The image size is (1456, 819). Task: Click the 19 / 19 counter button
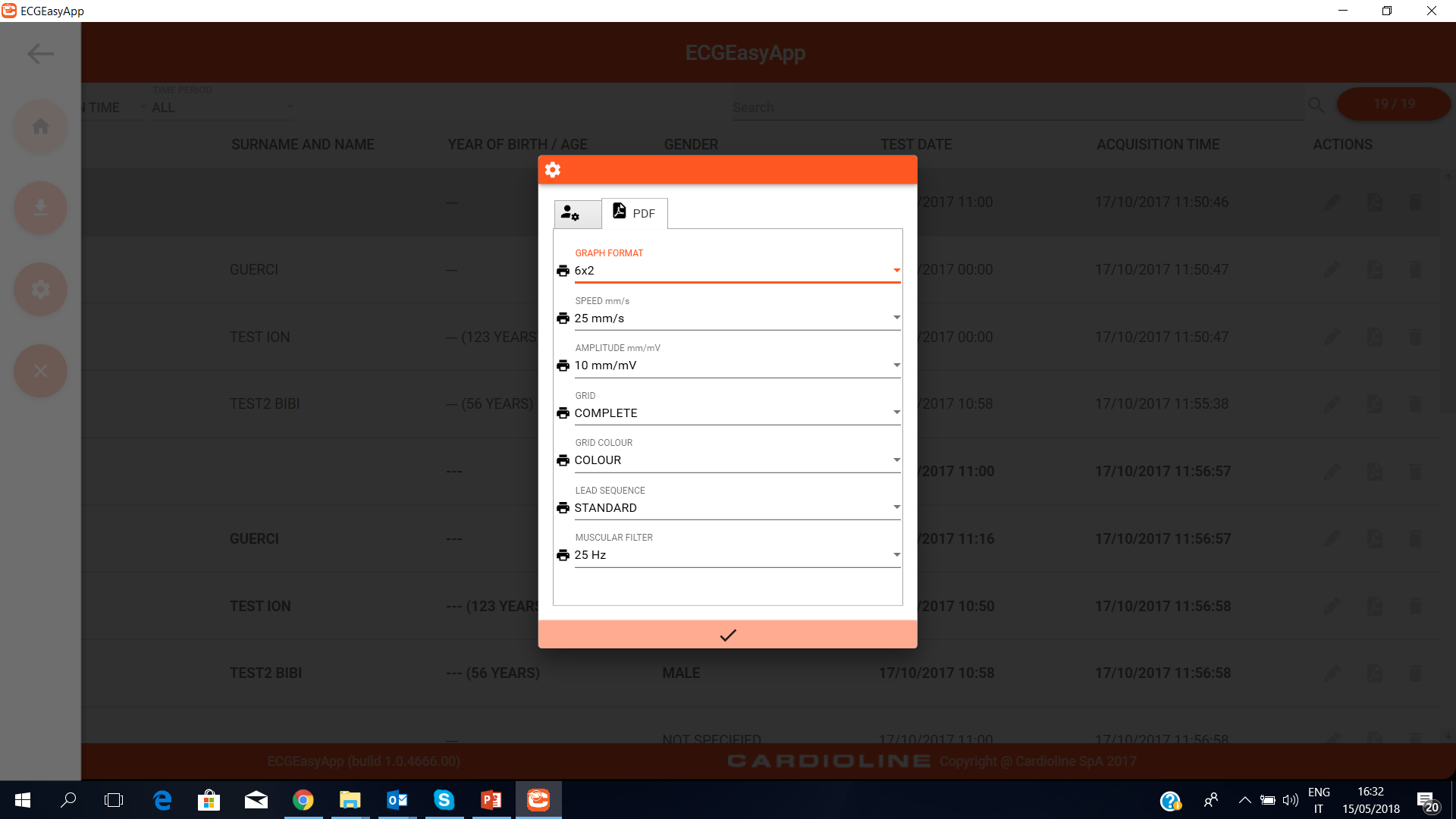point(1393,104)
